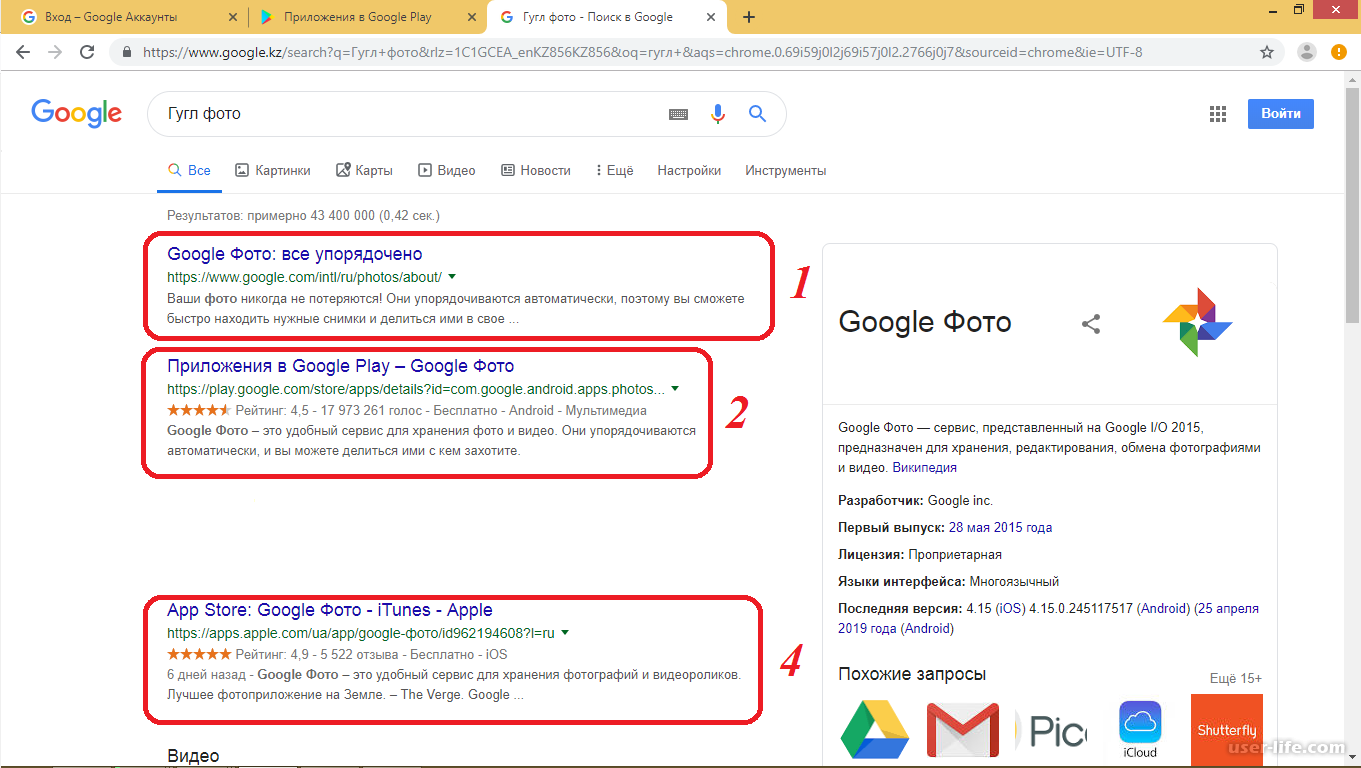The height and width of the screenshot is (768, 1361).
Task: Open 'Инструменты' search tools
Action: pos(786,171)
